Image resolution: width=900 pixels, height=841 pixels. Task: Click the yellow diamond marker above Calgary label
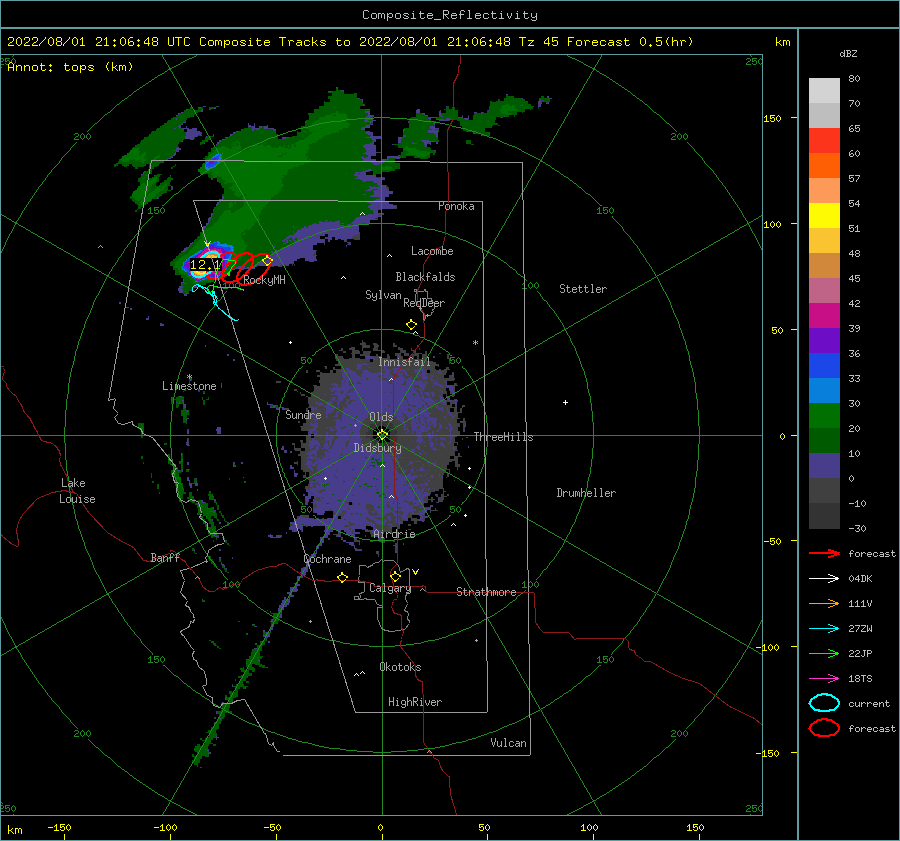pos(395,576)
